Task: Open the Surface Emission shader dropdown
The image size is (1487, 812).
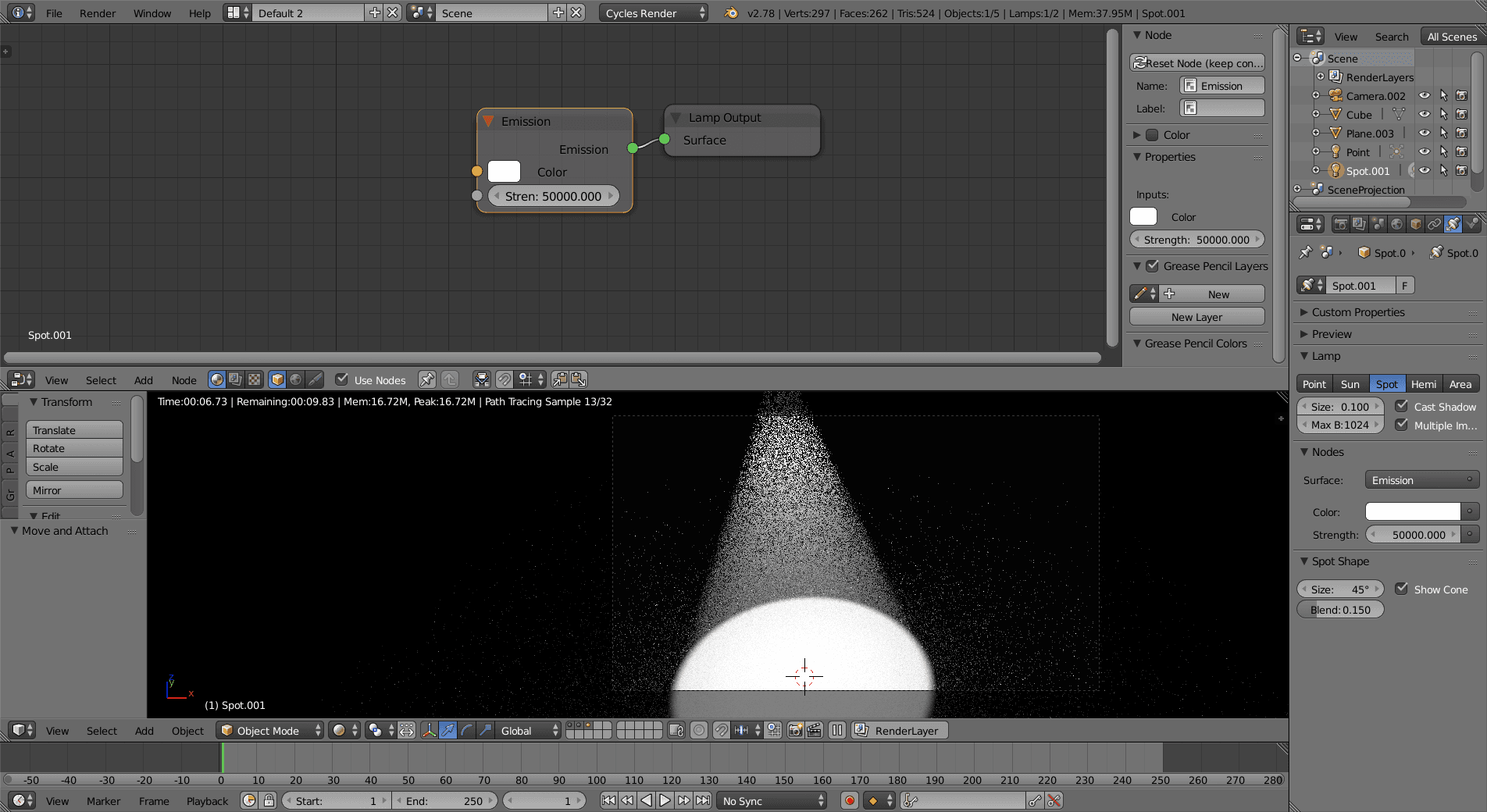Action: pyautogui.click(x=1421, y=480)
